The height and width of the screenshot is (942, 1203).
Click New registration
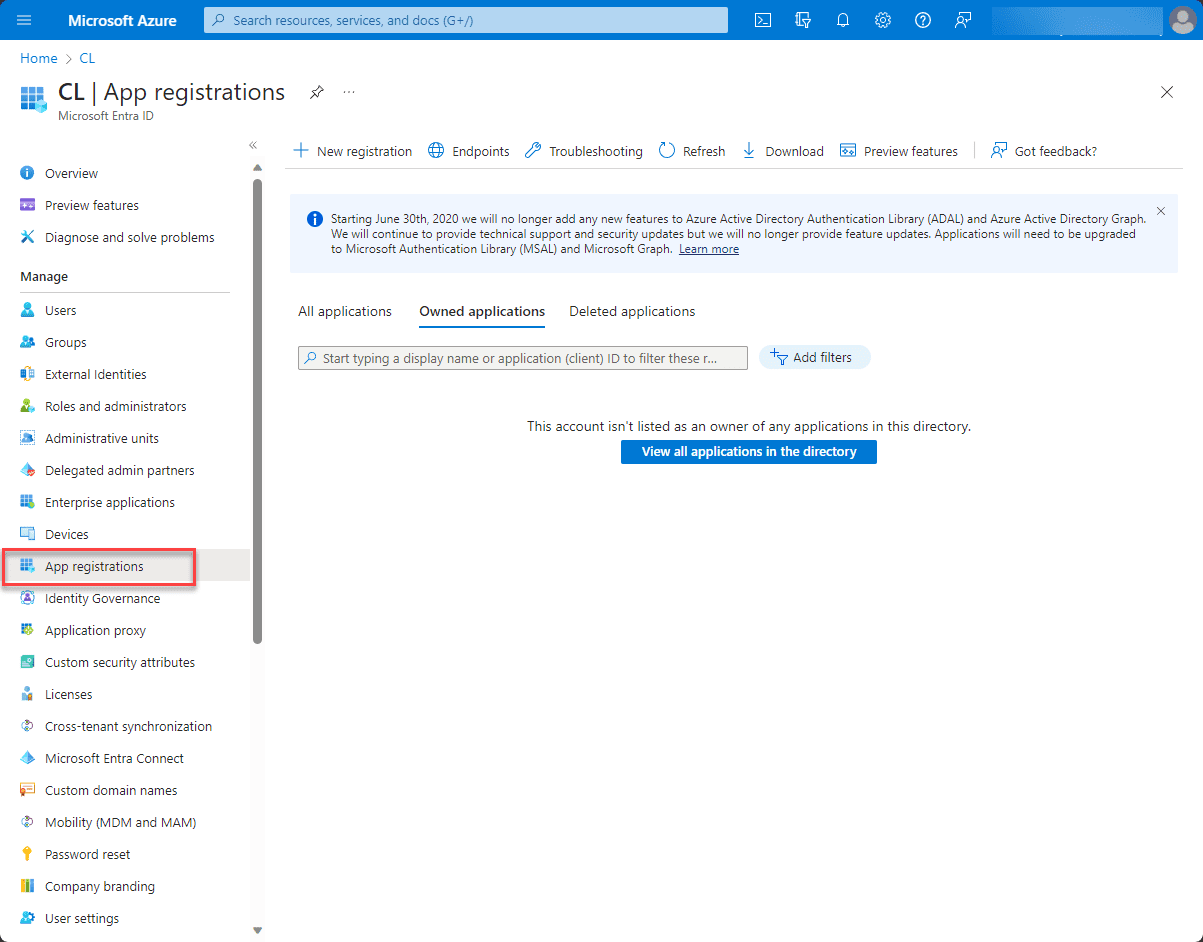[352, 151]
